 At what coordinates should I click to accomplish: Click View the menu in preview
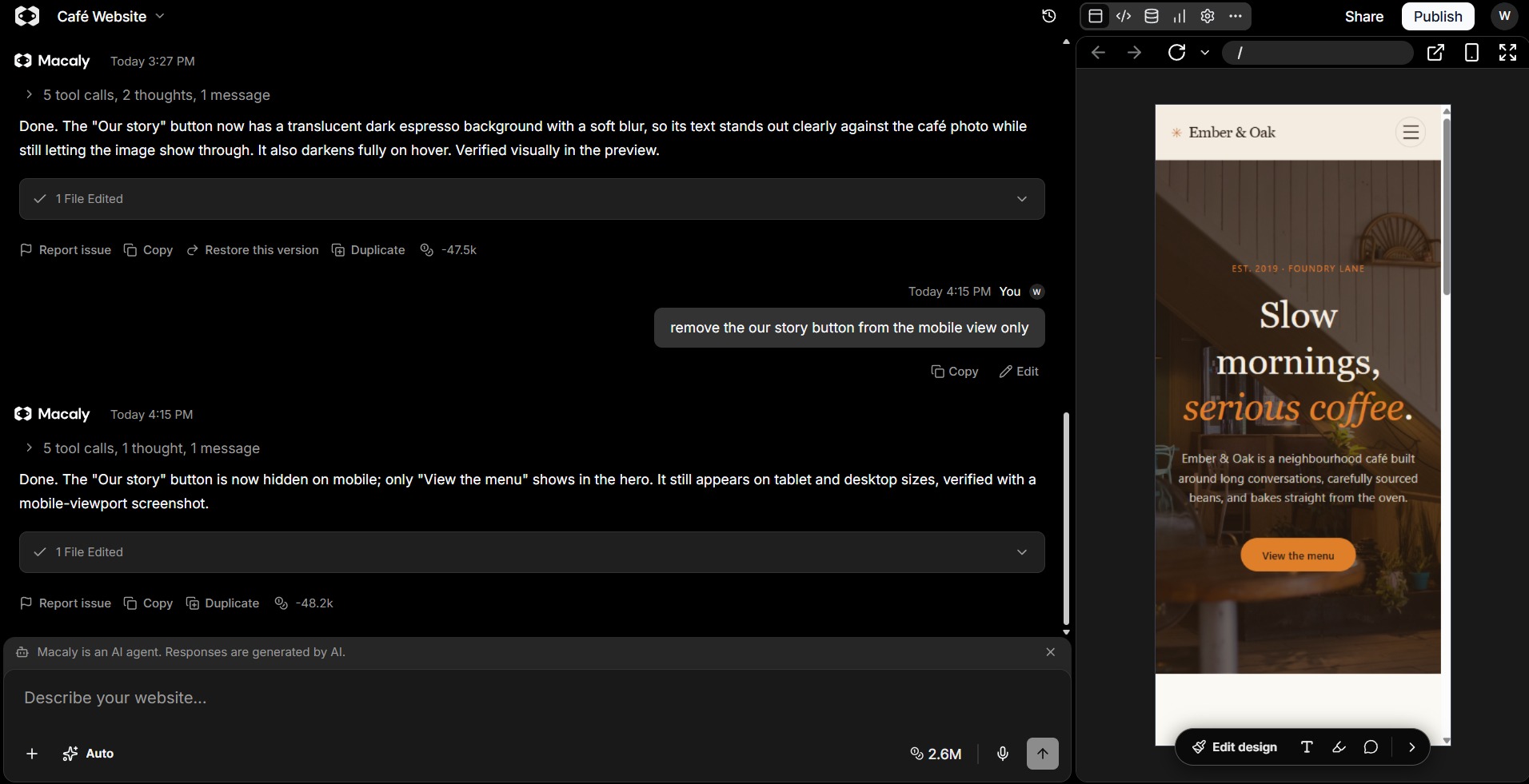(1298, 555)
